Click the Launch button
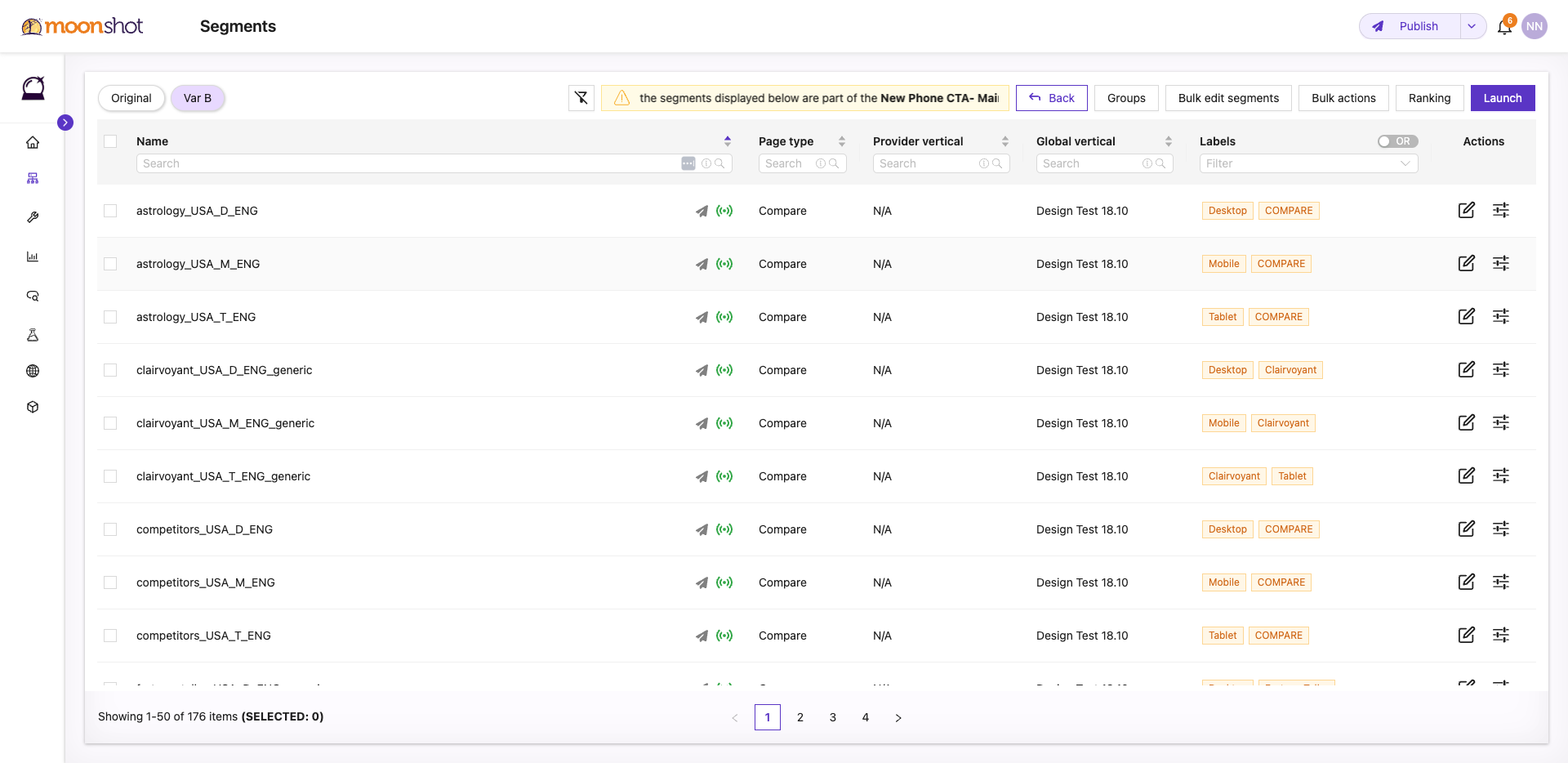This screenshot has width=1568, height=763. point(1503,98)
